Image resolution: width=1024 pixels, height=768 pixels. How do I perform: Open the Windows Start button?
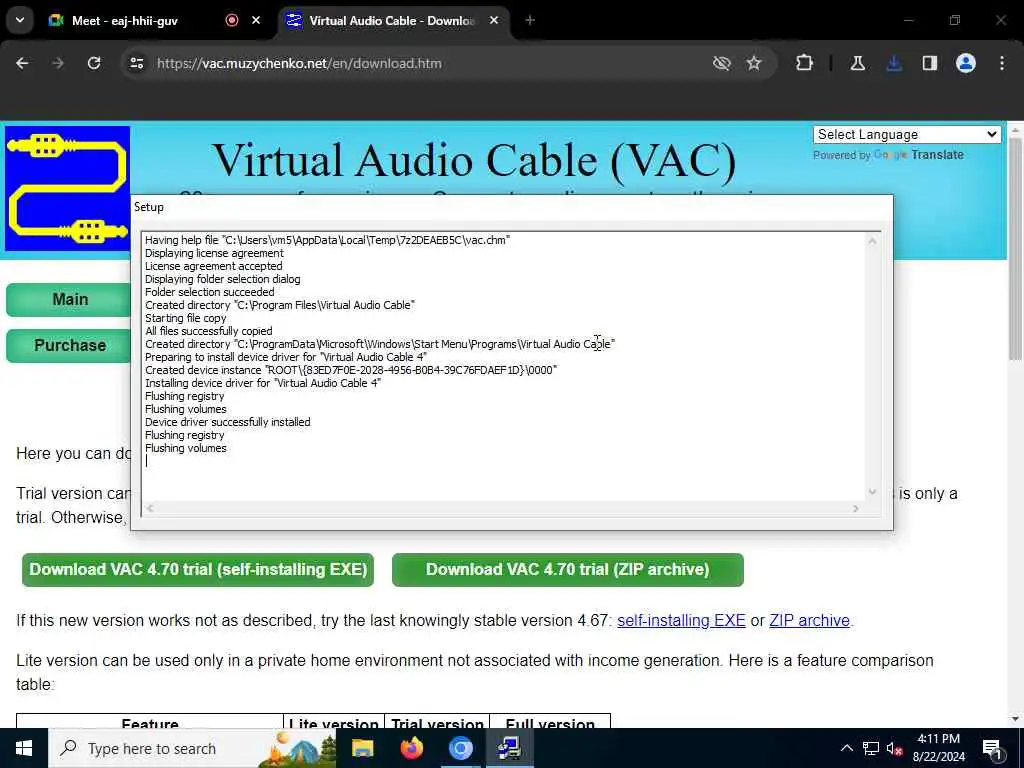click(24, 748)
